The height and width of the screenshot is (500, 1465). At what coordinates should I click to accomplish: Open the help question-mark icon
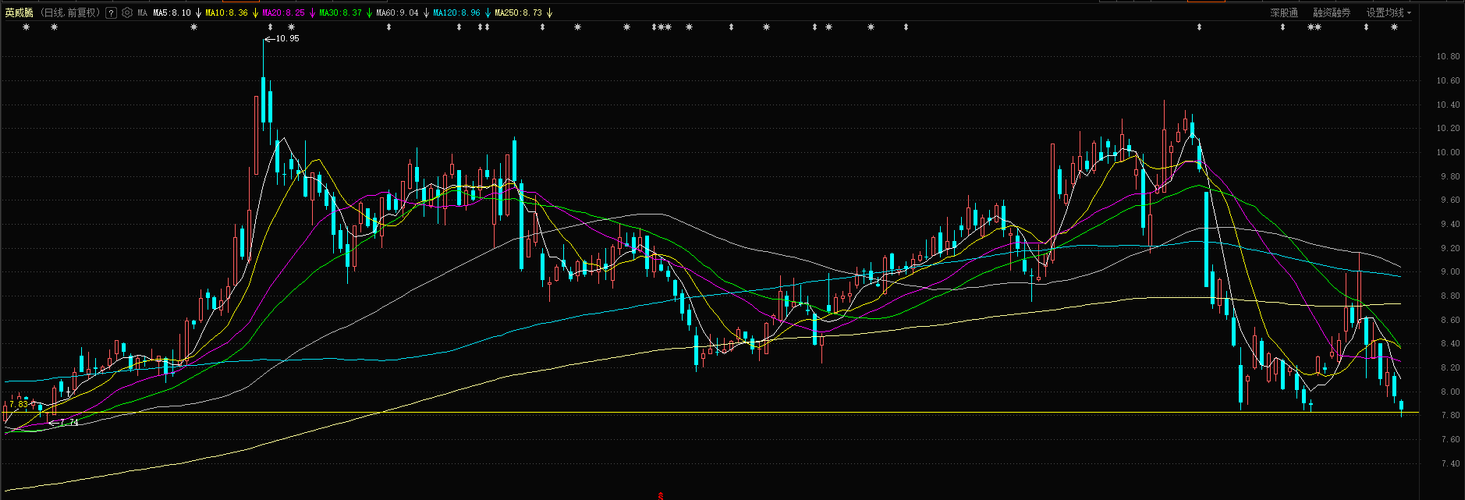[x=111, y=13]
